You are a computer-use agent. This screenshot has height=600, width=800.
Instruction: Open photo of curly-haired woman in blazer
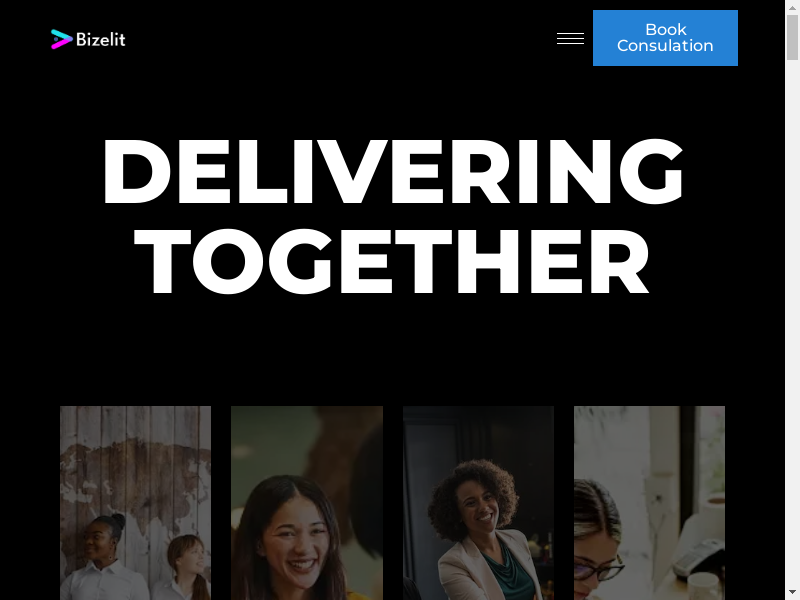(x=478, y=503)
